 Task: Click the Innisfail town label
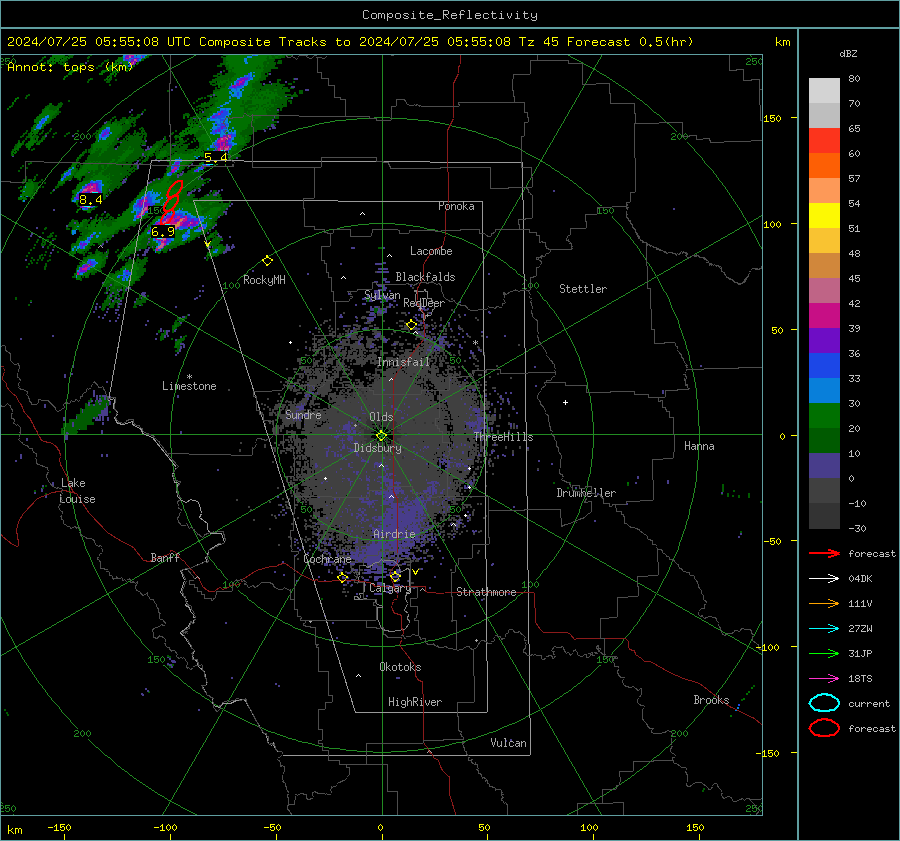click(x=403, y=362)
